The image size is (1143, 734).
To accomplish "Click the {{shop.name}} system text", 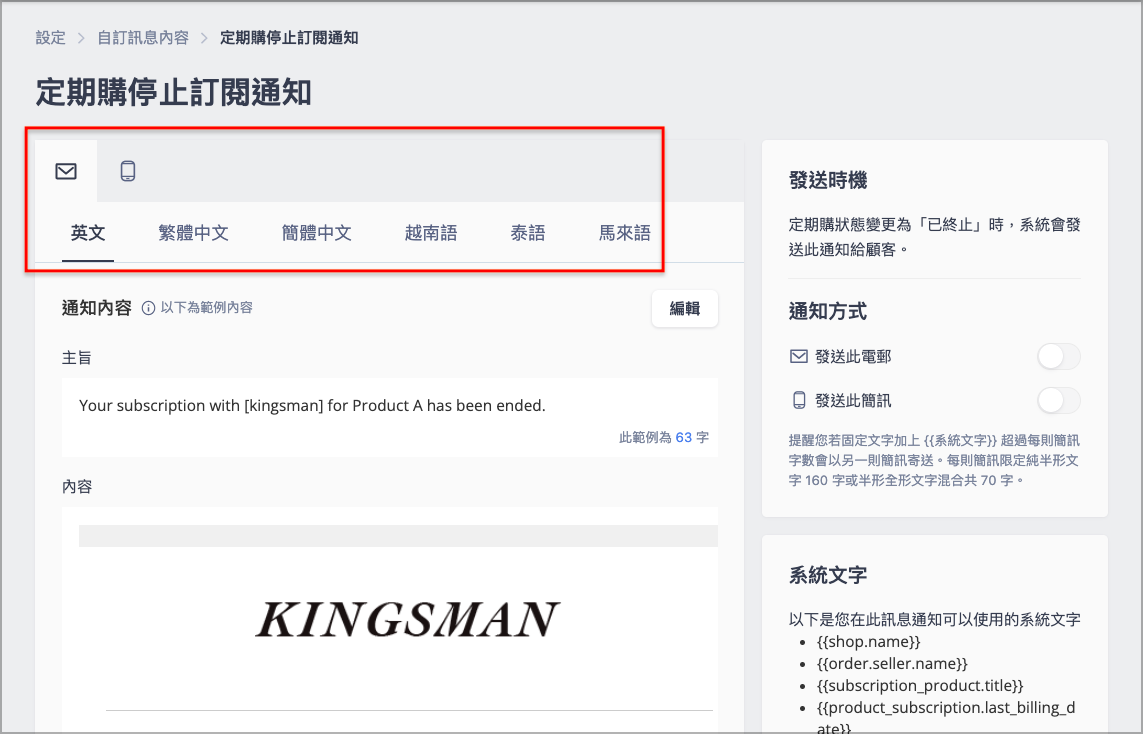I will pyautogui.click(x=868, y=641).
